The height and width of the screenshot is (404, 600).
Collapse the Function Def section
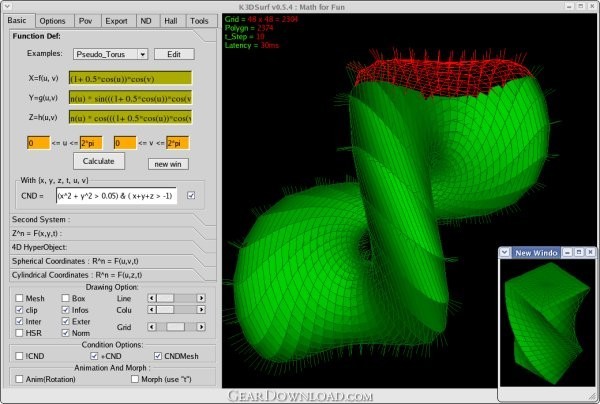[113, 36]
